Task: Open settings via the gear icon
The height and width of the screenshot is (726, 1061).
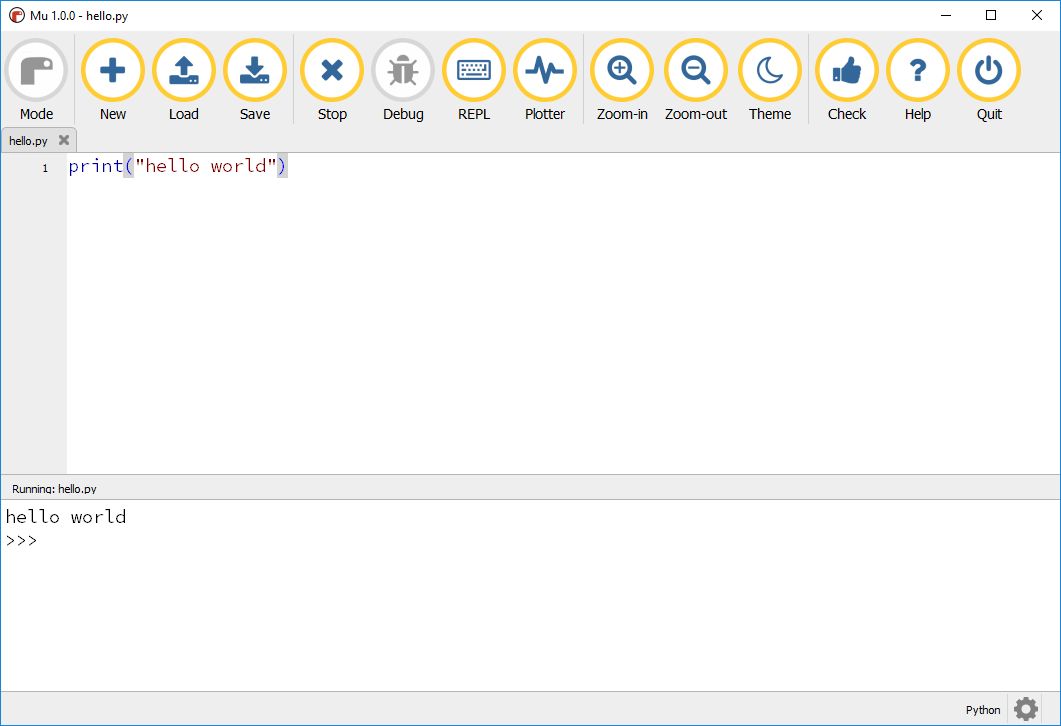Action: 1024,708
